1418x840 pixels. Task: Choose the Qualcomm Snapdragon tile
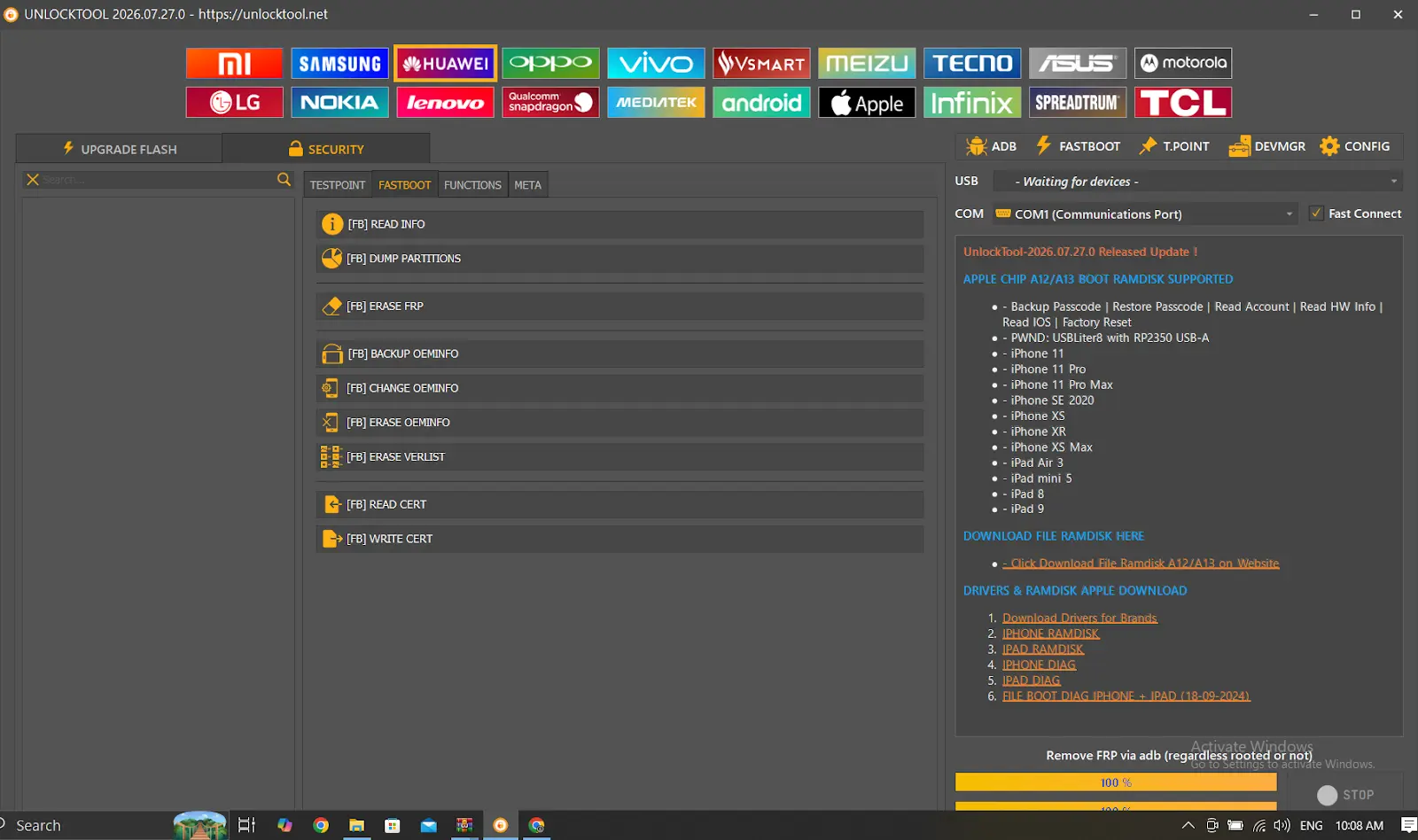[x=550, y=102]
